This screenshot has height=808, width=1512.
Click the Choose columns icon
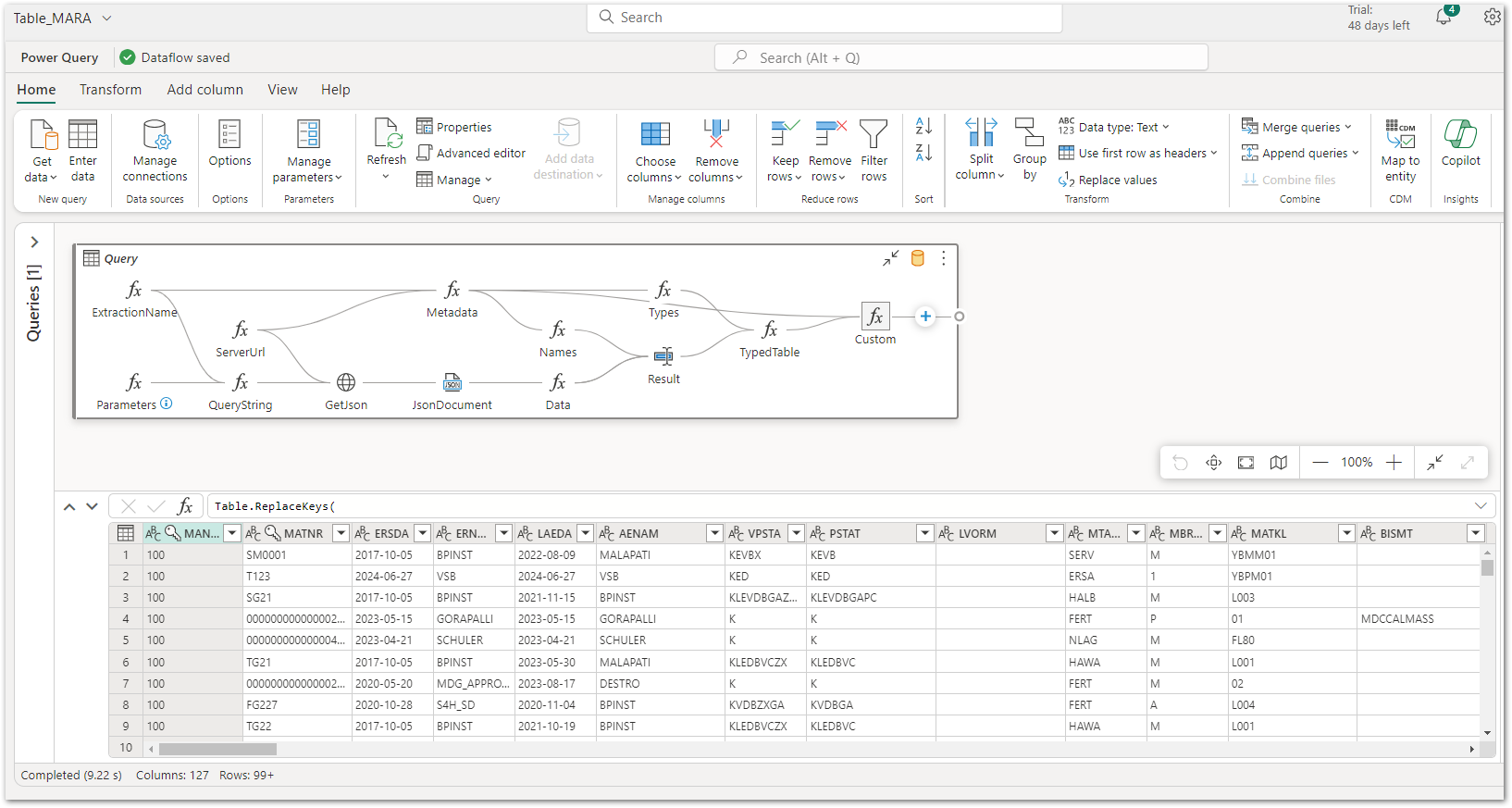coord(655,135)
